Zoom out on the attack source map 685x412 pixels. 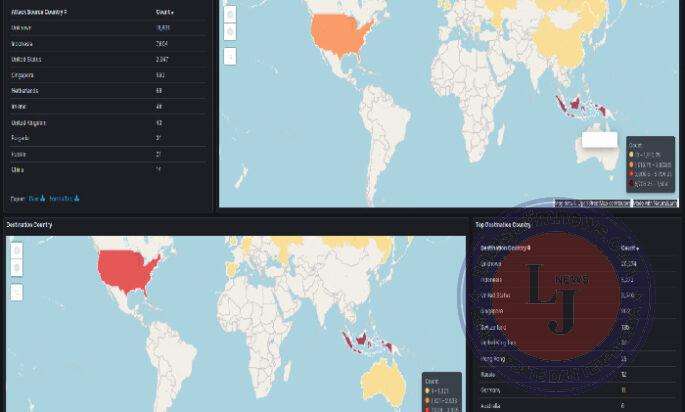[x=230, y=32]
